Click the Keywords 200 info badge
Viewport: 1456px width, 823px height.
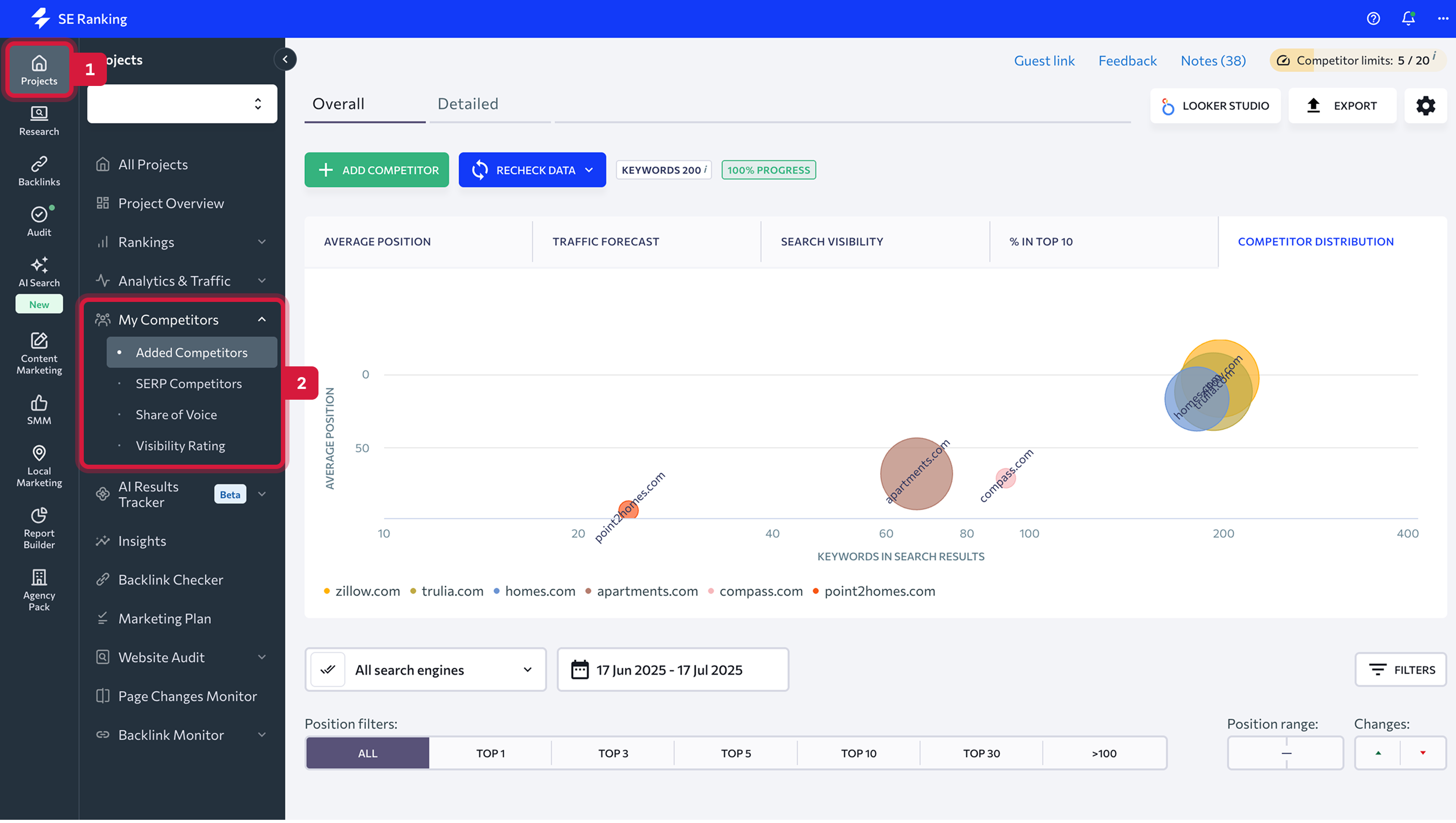pyautogui.click(x=663, y=170)
